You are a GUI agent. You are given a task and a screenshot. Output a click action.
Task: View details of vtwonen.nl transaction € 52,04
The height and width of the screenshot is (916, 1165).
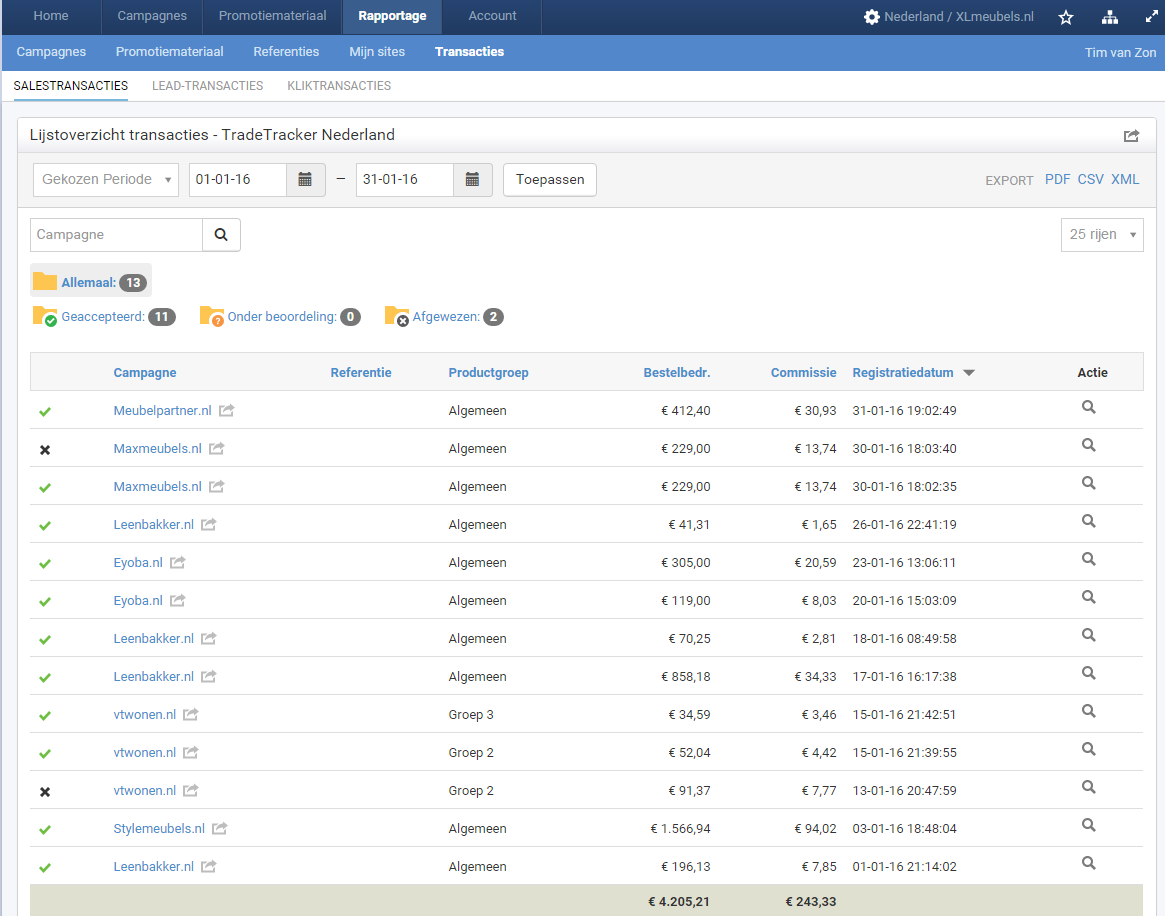[1088, 749]
